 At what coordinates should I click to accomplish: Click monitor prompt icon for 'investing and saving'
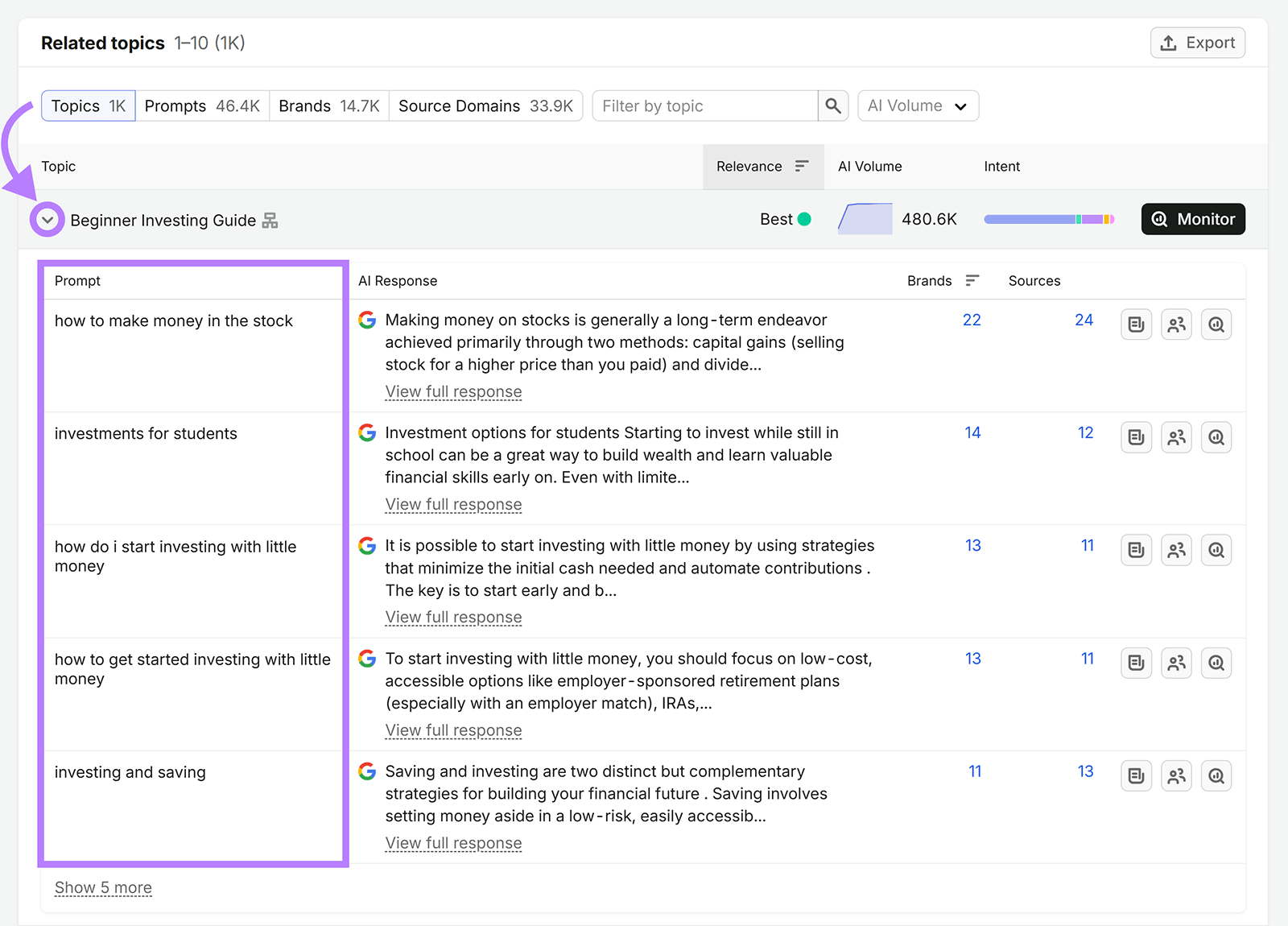(x=1216, y=776)
